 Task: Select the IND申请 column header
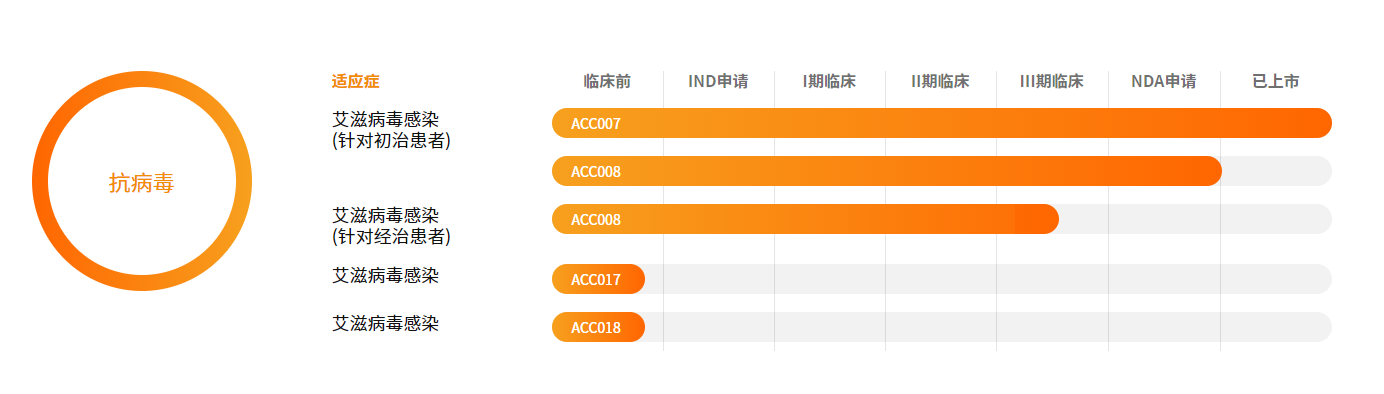718,81
